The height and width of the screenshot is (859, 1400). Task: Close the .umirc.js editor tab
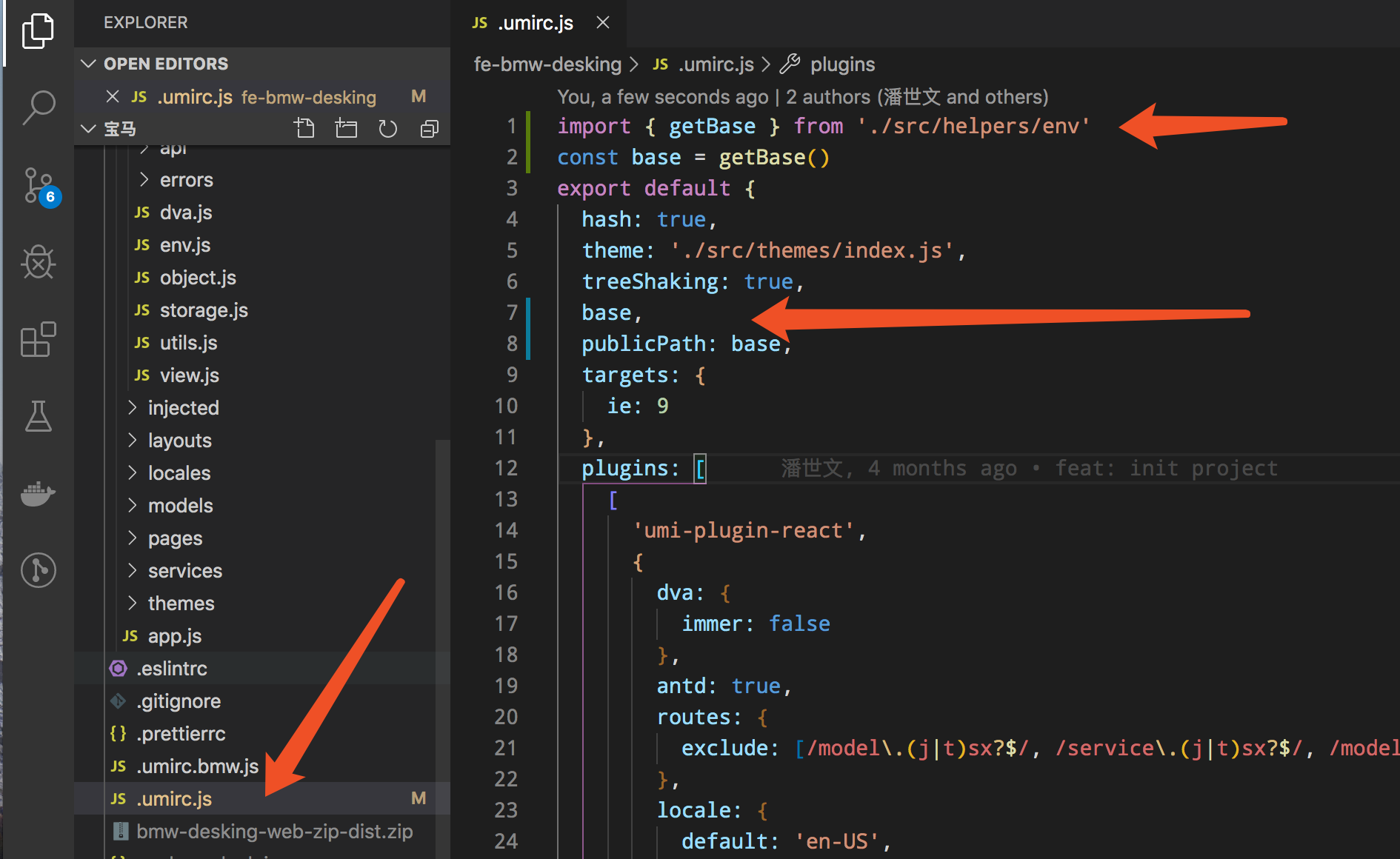pyautogui.click(x=603, y=23)
